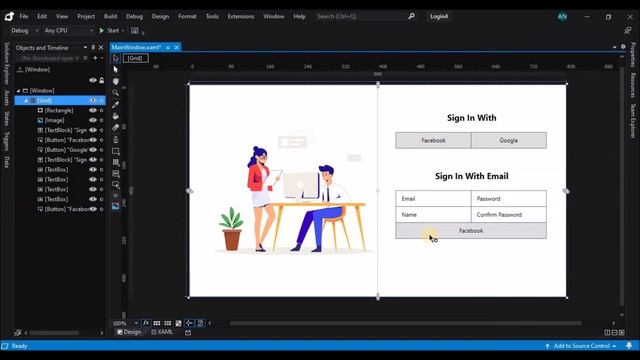The width and height of the screenshot is (640, 360).
Task: Hide the Image element via eye icon
Action: 93,120
